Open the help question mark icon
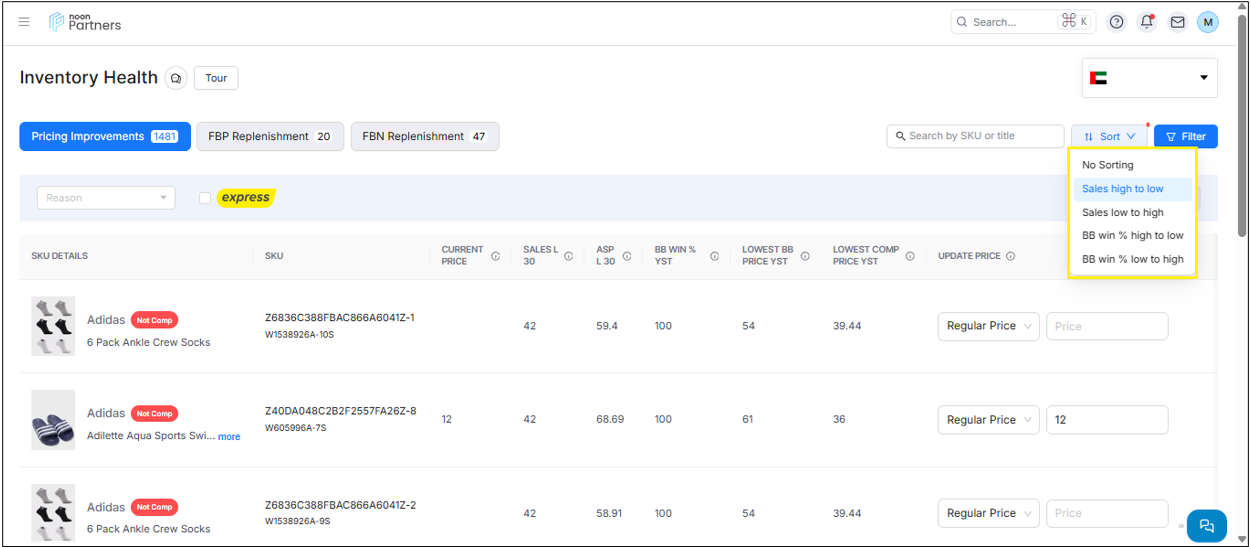 [x=1117, y=22]
